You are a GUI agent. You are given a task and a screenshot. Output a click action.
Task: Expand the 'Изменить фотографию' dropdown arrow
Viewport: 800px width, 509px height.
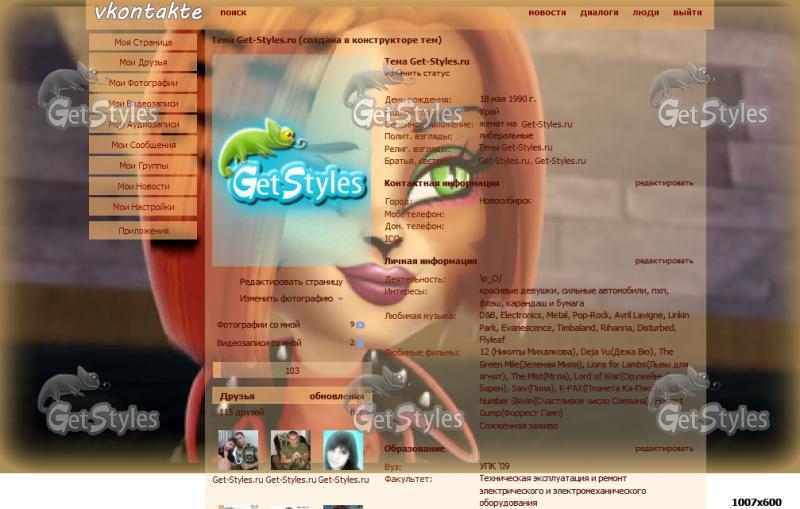[340, 299]
